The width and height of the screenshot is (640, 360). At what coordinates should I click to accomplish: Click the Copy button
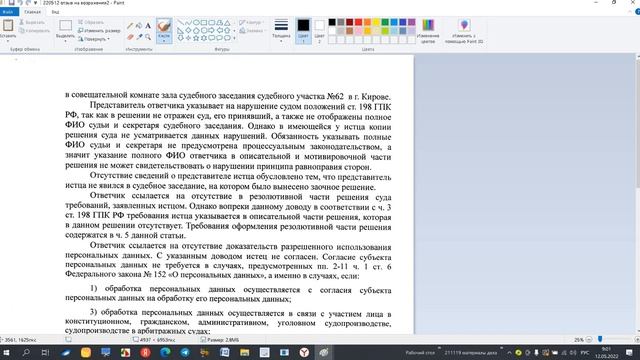click(x=34, y=31)
